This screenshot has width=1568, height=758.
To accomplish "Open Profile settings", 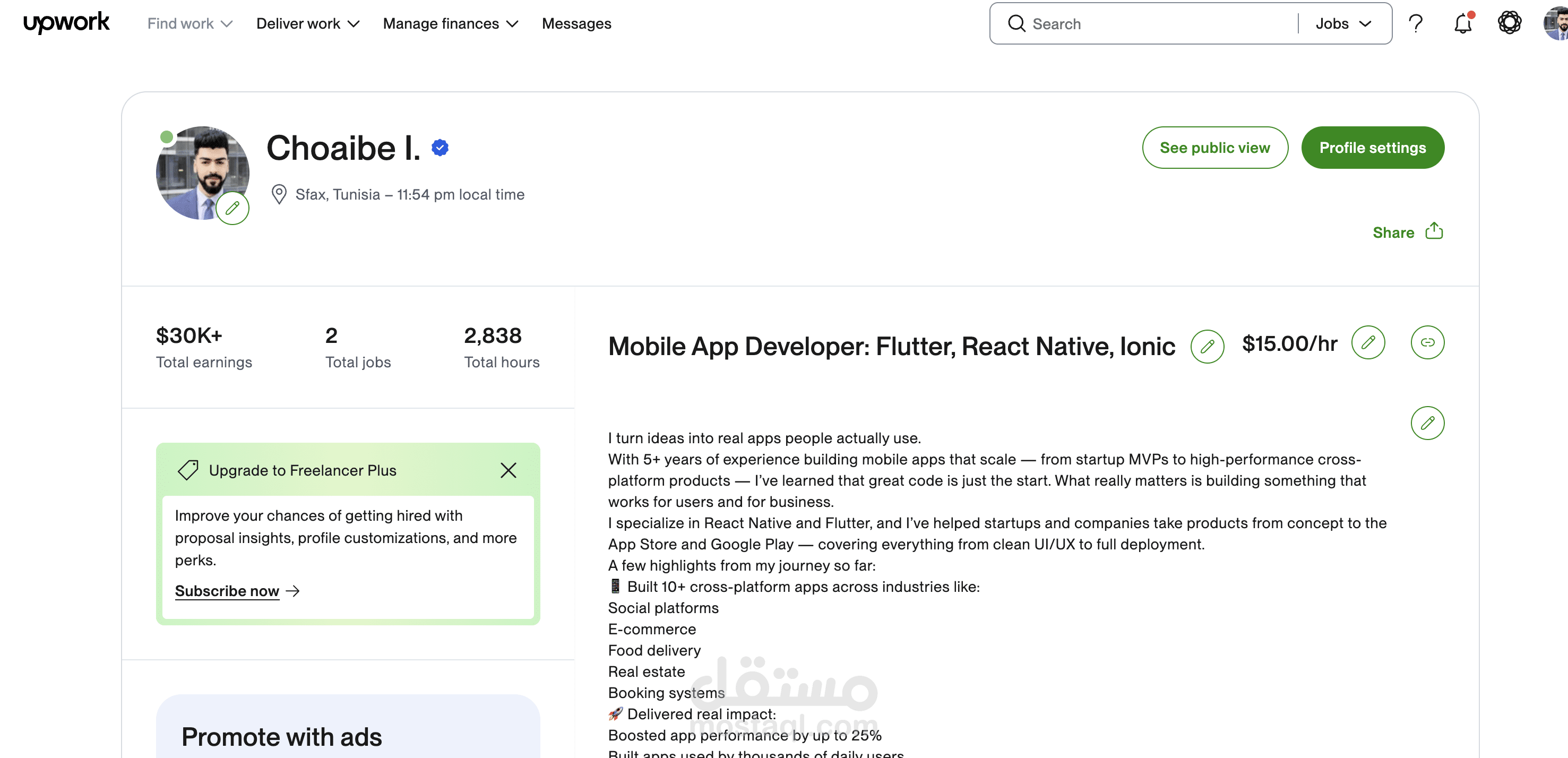I will pyautogui.click(x=1372, y=148).
